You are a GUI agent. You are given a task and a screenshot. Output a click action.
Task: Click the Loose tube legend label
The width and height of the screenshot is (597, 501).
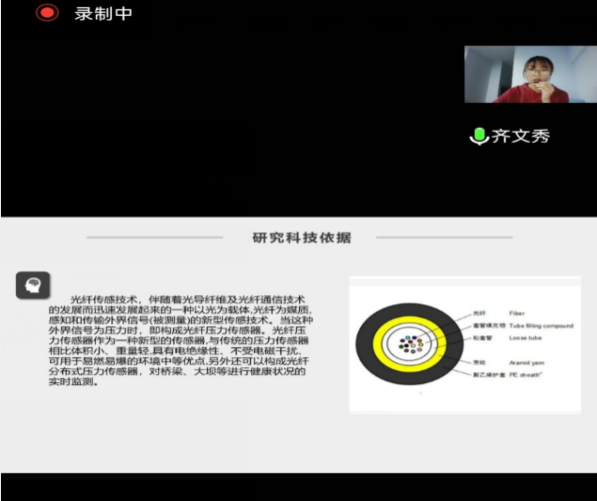[x=525, y=338]
